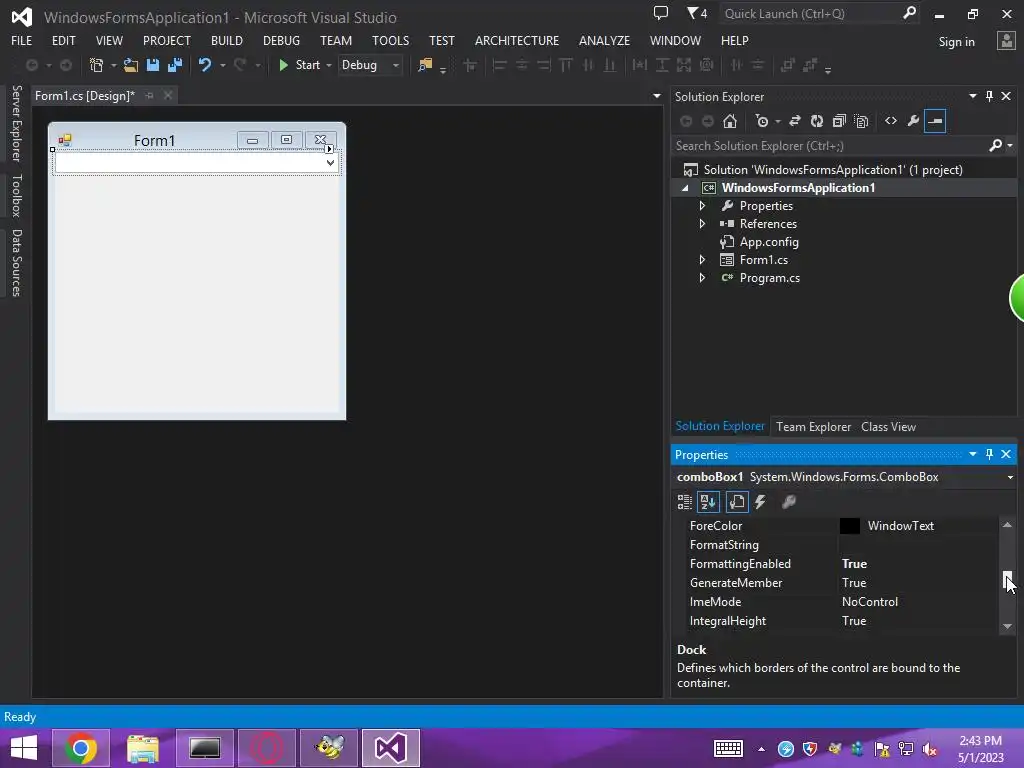The width and height of the screenshot is (1024, 768).
Task: Open the combo box dropdown arrow on Form1
Action: click(x=330, y=163)
